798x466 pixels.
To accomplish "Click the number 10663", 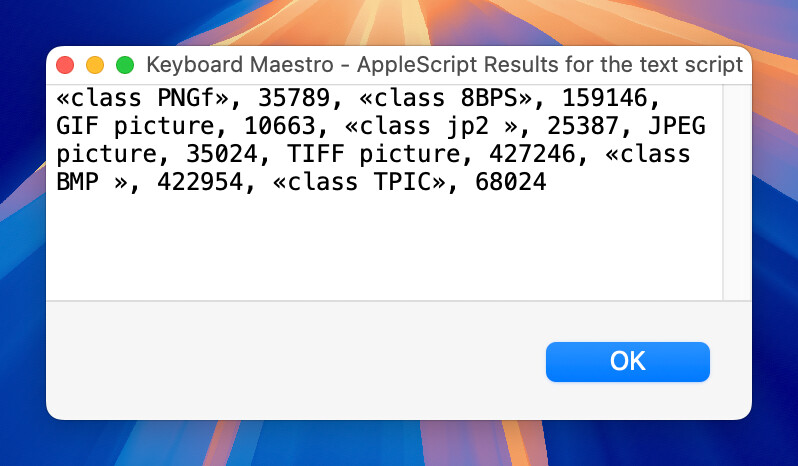I will [x=279, y=126].
